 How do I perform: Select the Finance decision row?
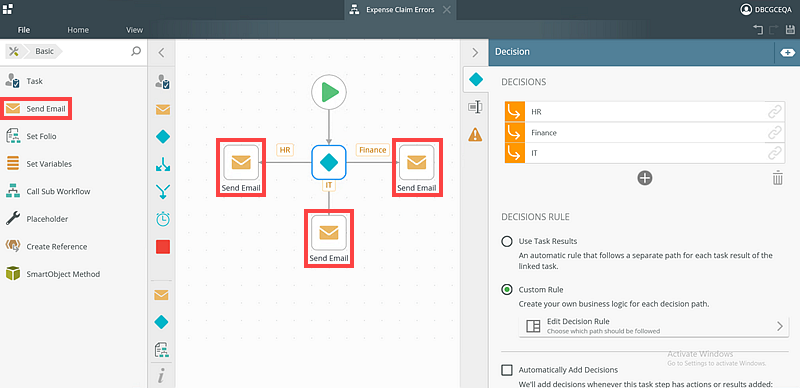pyautogui.click(x=645, y=133)
